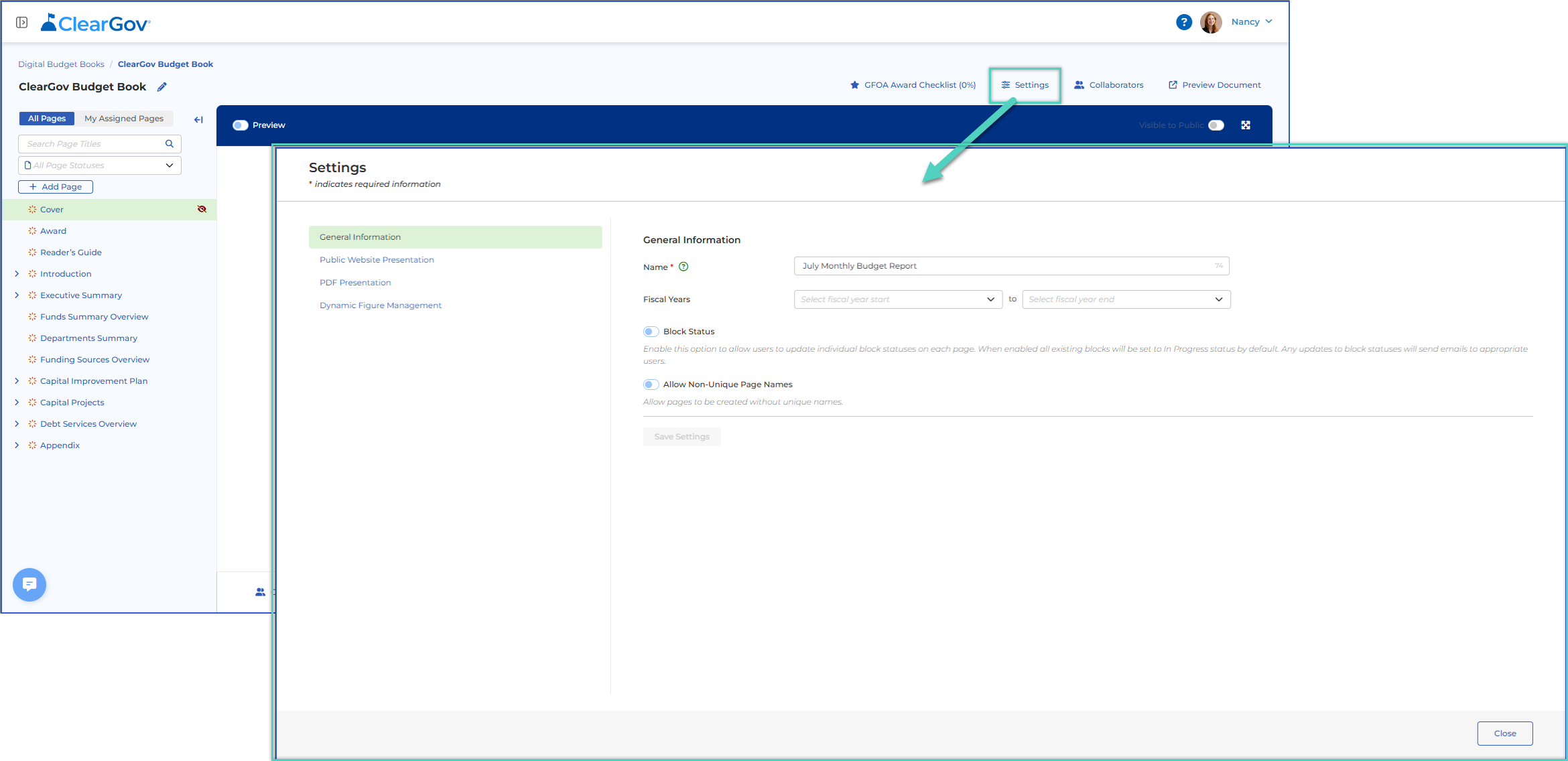
Task: Select General Information settings section
Action: tap(456, 237)
